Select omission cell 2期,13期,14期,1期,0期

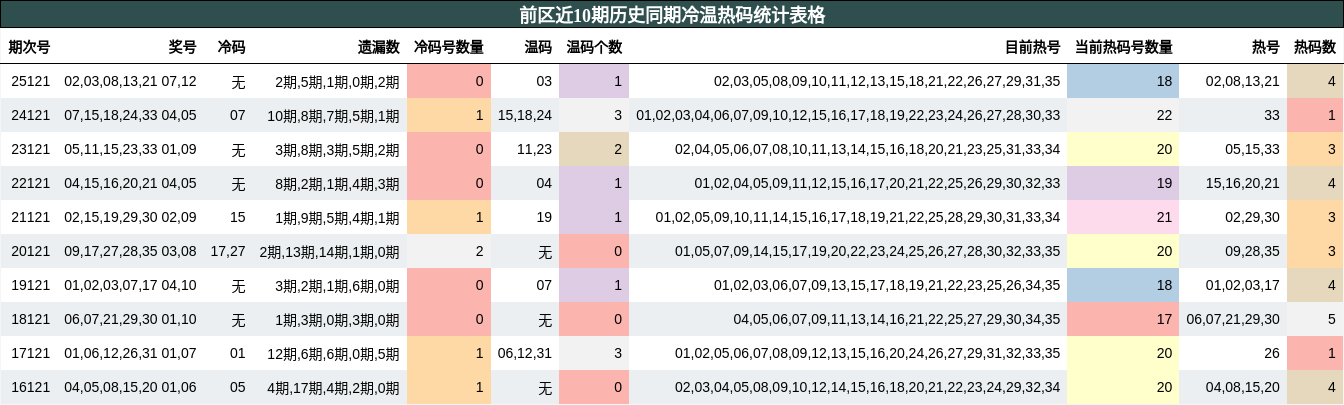tap(330, 251)
